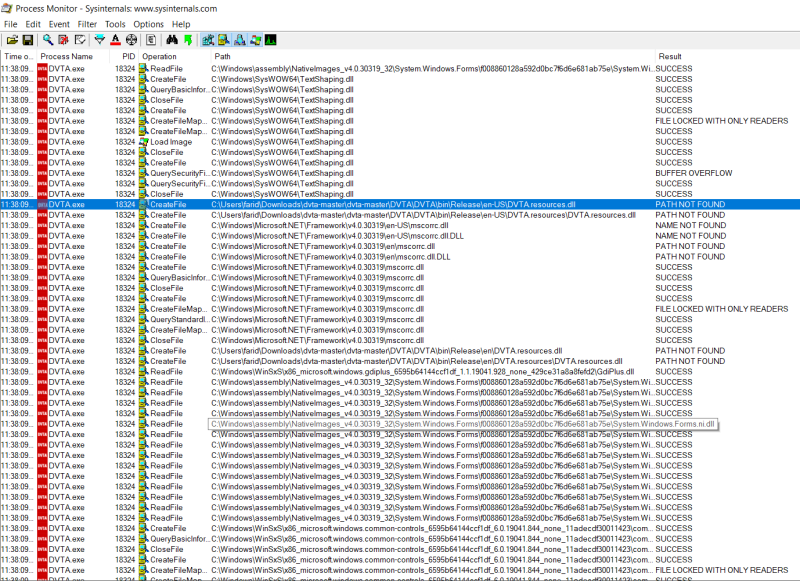This screenshot has height=581, width=800.
Task: Select highlighted en-US\DVTA.resources.dll path
Action: click(393, 205)
